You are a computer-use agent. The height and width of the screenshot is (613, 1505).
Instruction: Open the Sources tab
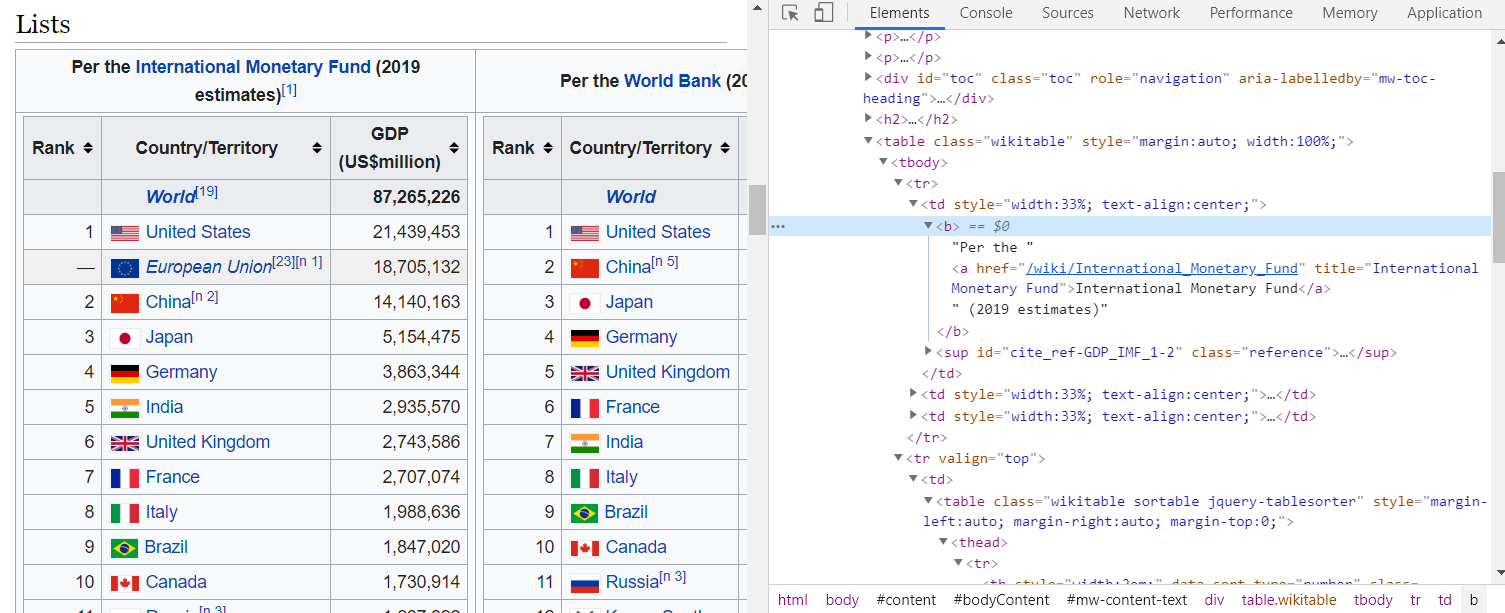click(1068, 13)
